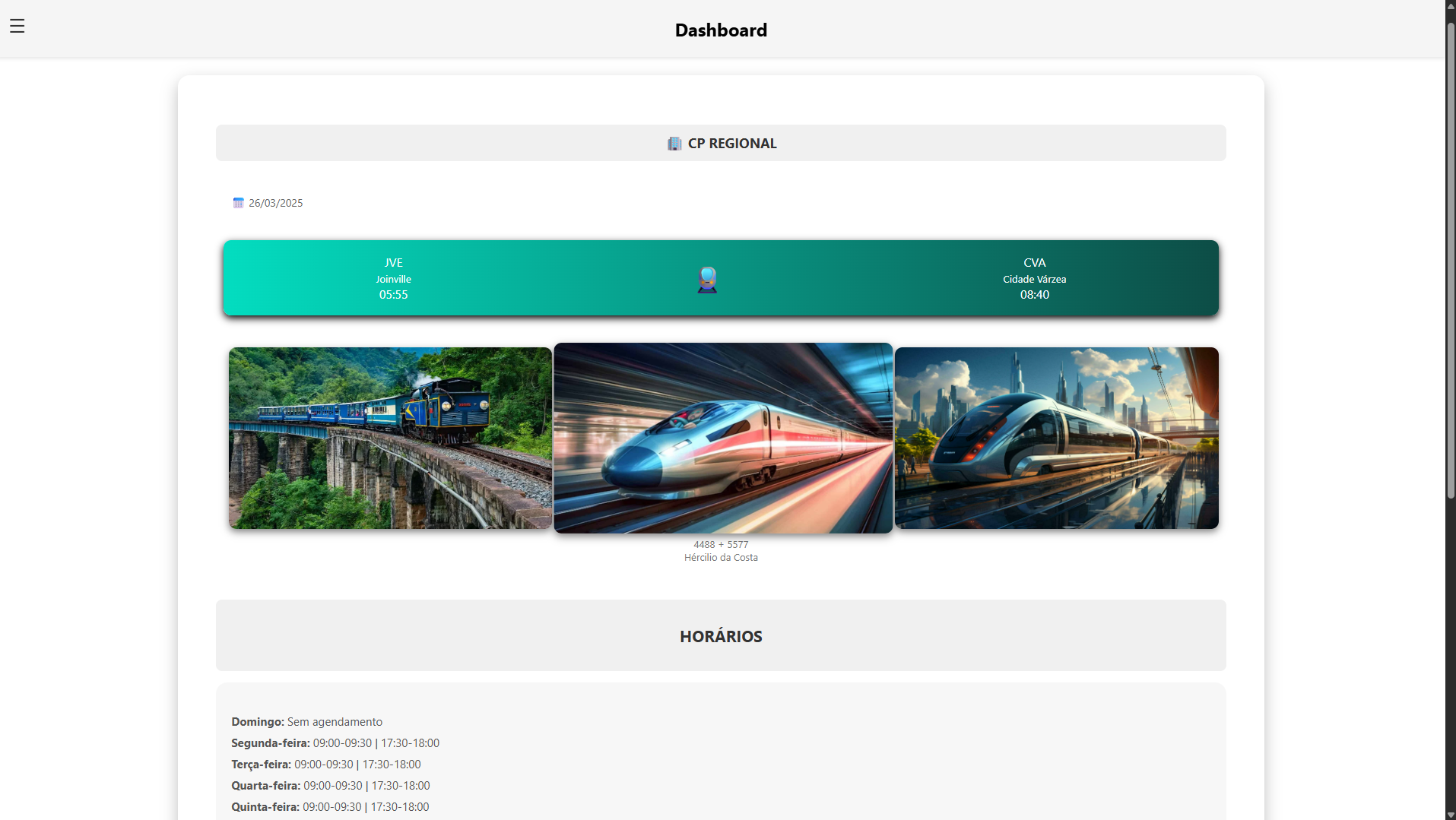Click the 26/03/2025 date text
Viewport: 1456px width, 820px height.
coord(276,203)
